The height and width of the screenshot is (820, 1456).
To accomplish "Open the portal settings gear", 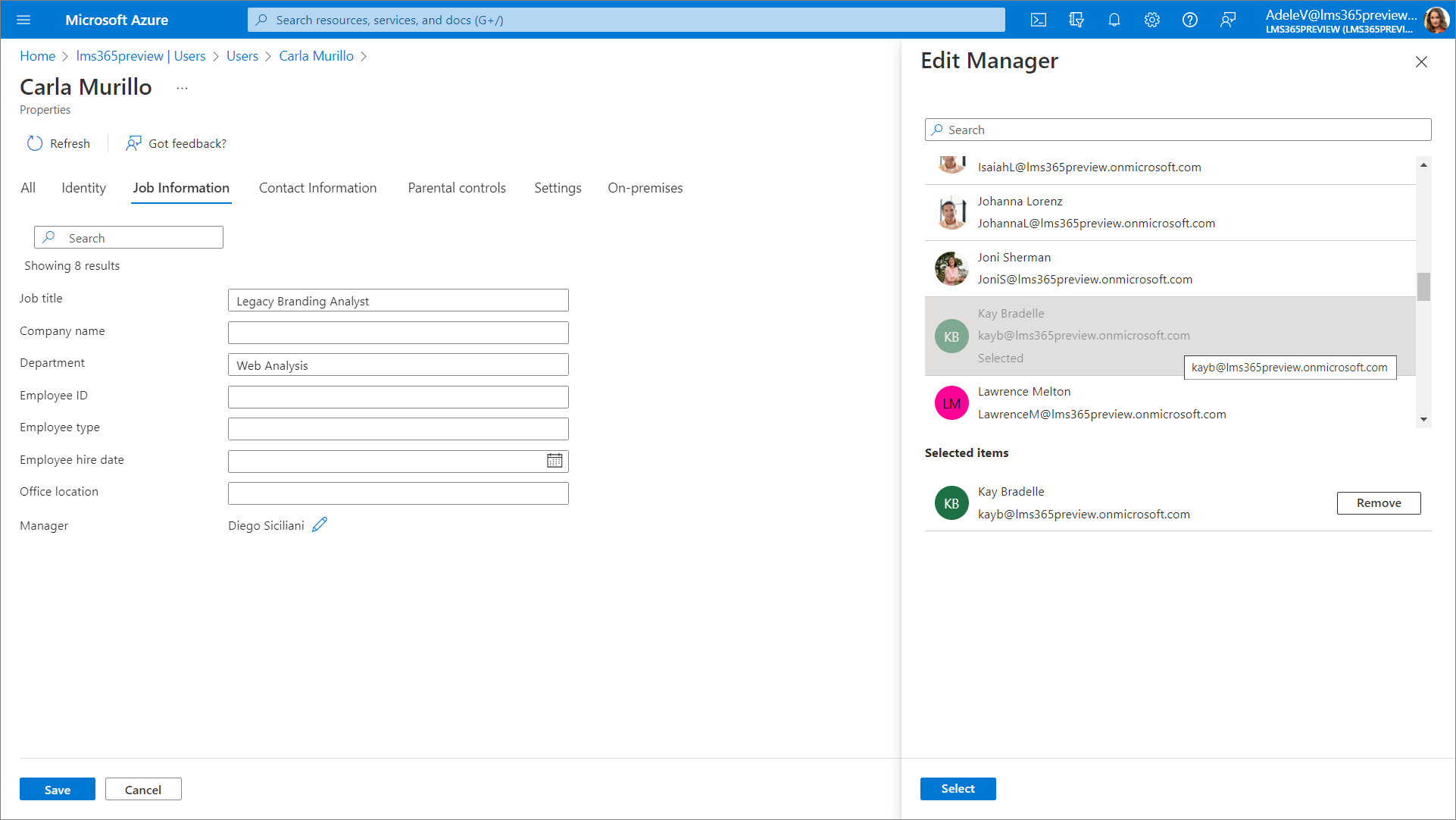I will click(x=1152, y=20).
